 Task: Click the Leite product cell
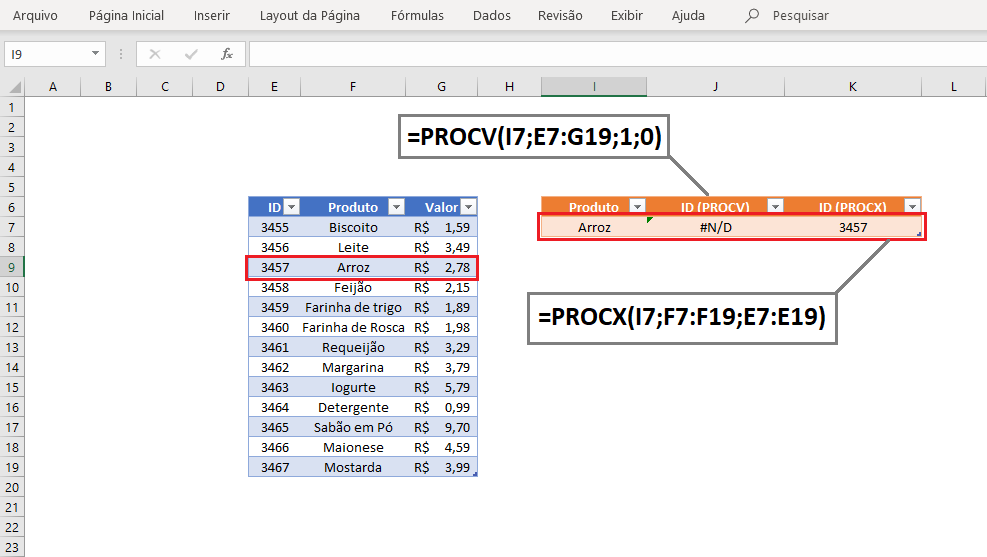pos(353,247)
